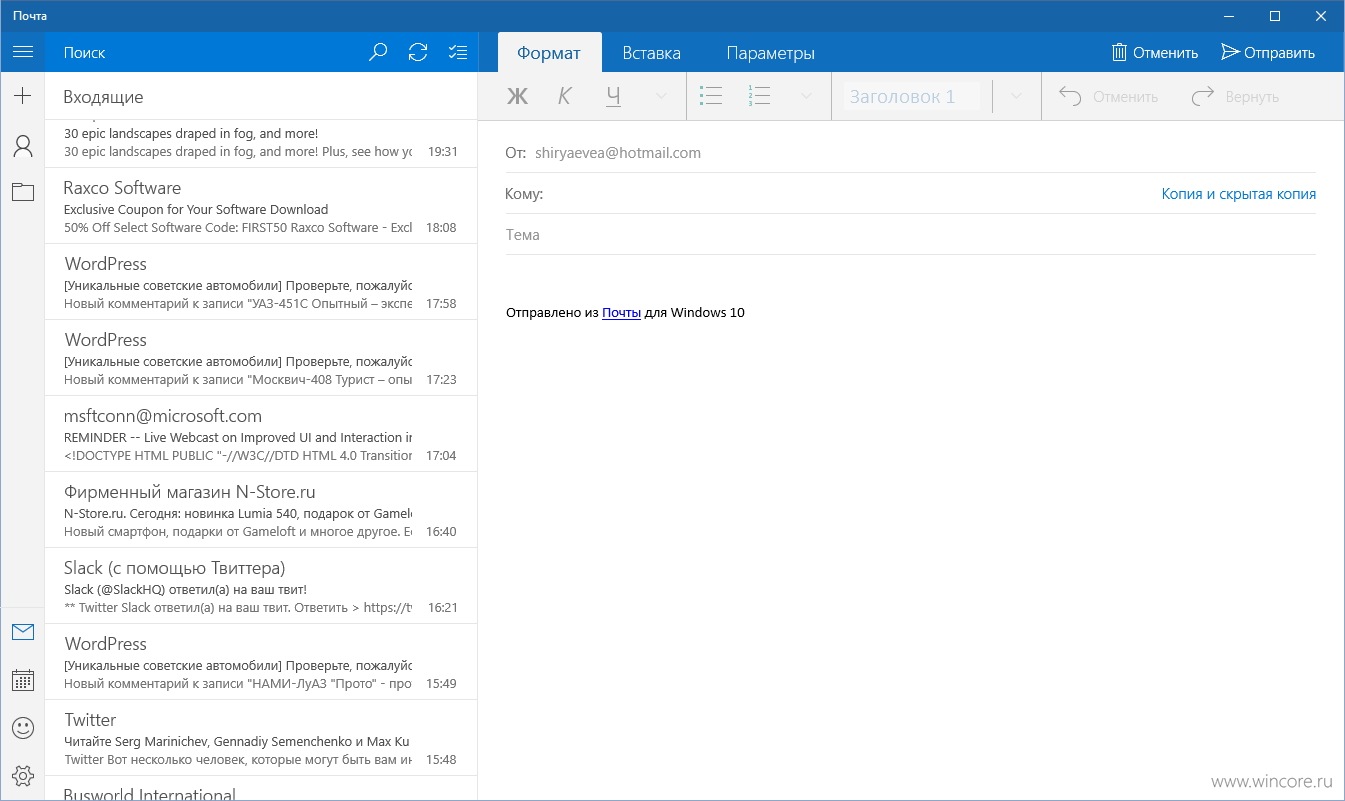Toggle bold formatting (Ж)
Image resolution: width=1345 pixels, height=801 pixels.
517,96
